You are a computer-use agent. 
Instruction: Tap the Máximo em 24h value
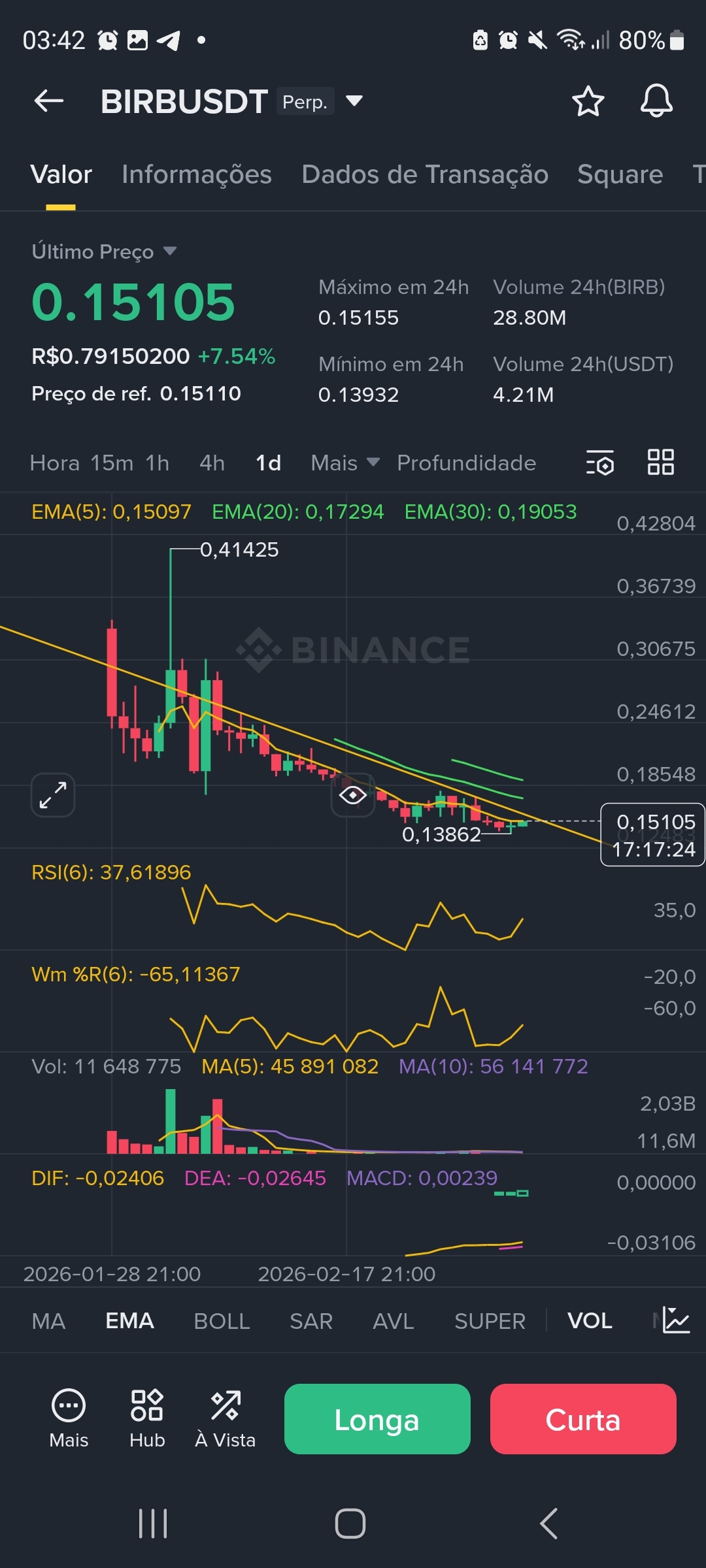[358, 318]
